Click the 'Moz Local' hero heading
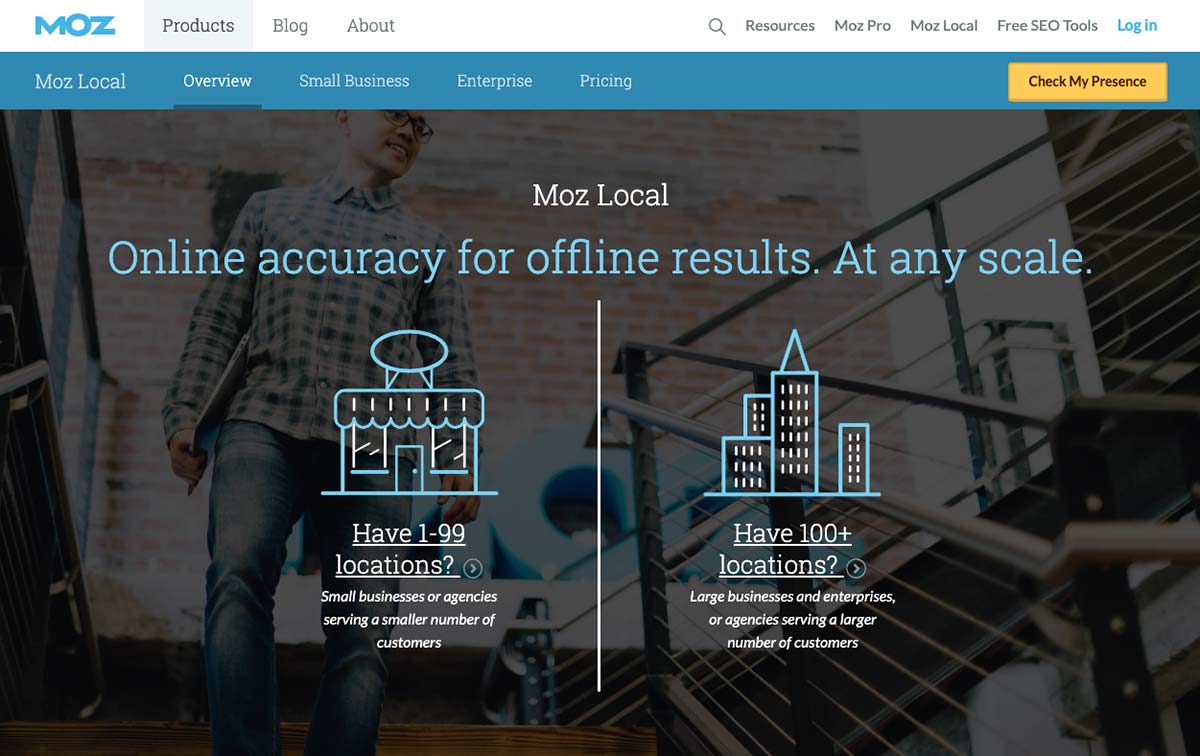 point(600,194)
